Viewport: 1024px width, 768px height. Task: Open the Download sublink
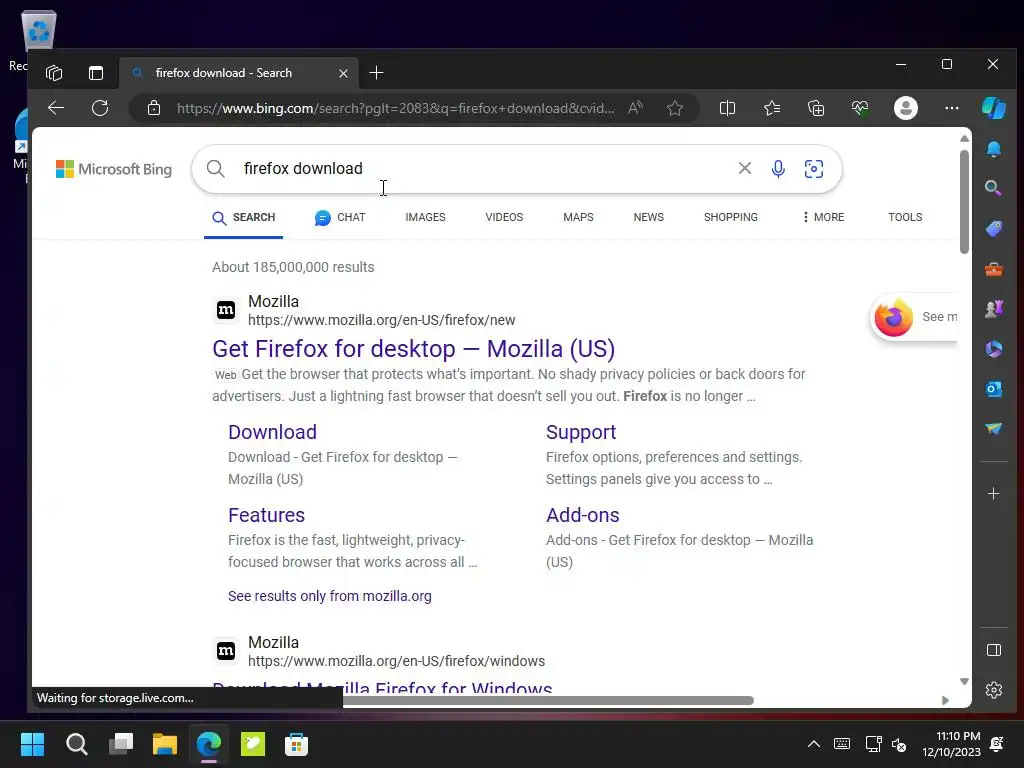point(272,432)
